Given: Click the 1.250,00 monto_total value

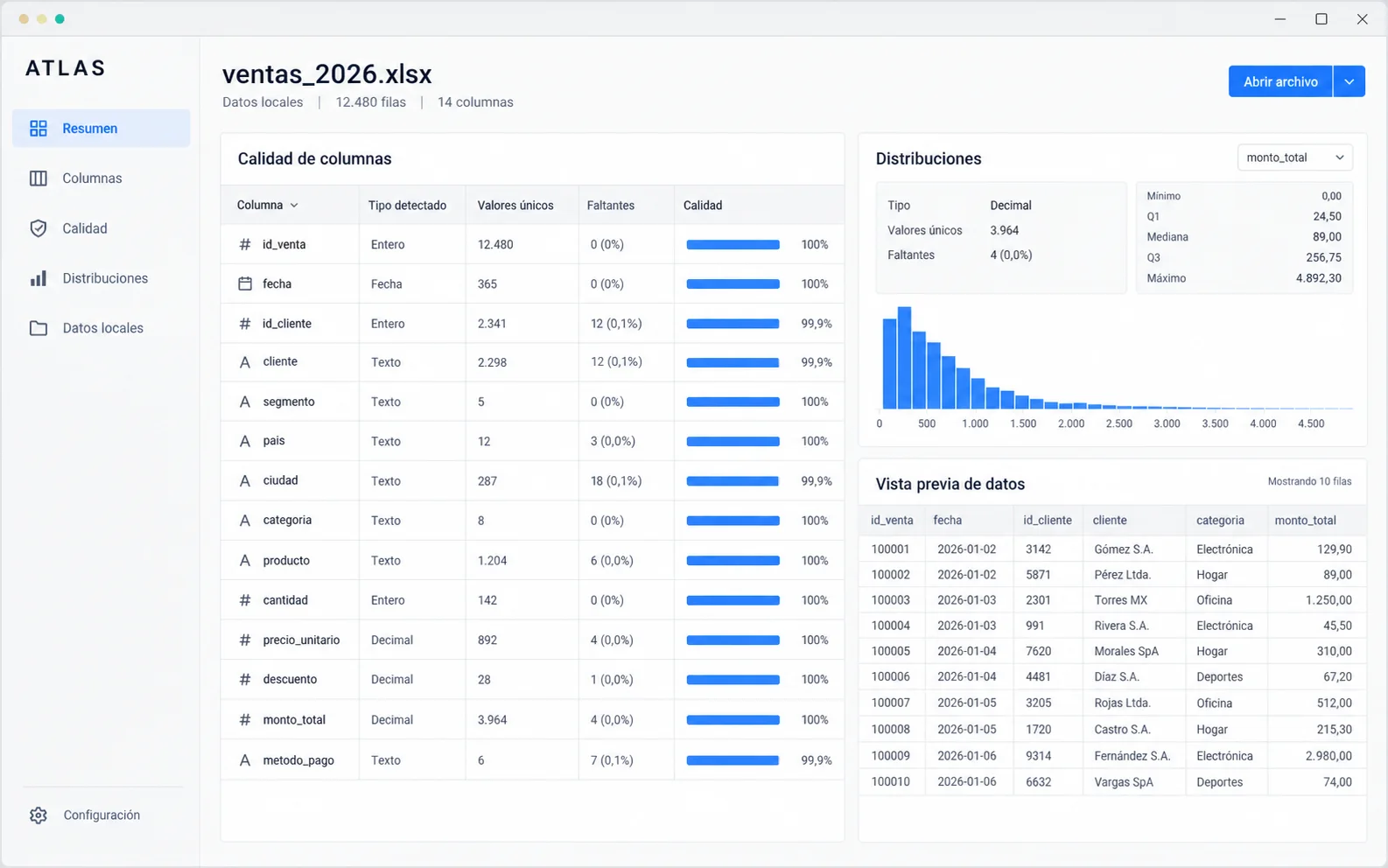Looking at the screenshot, I should (1328, 600).
